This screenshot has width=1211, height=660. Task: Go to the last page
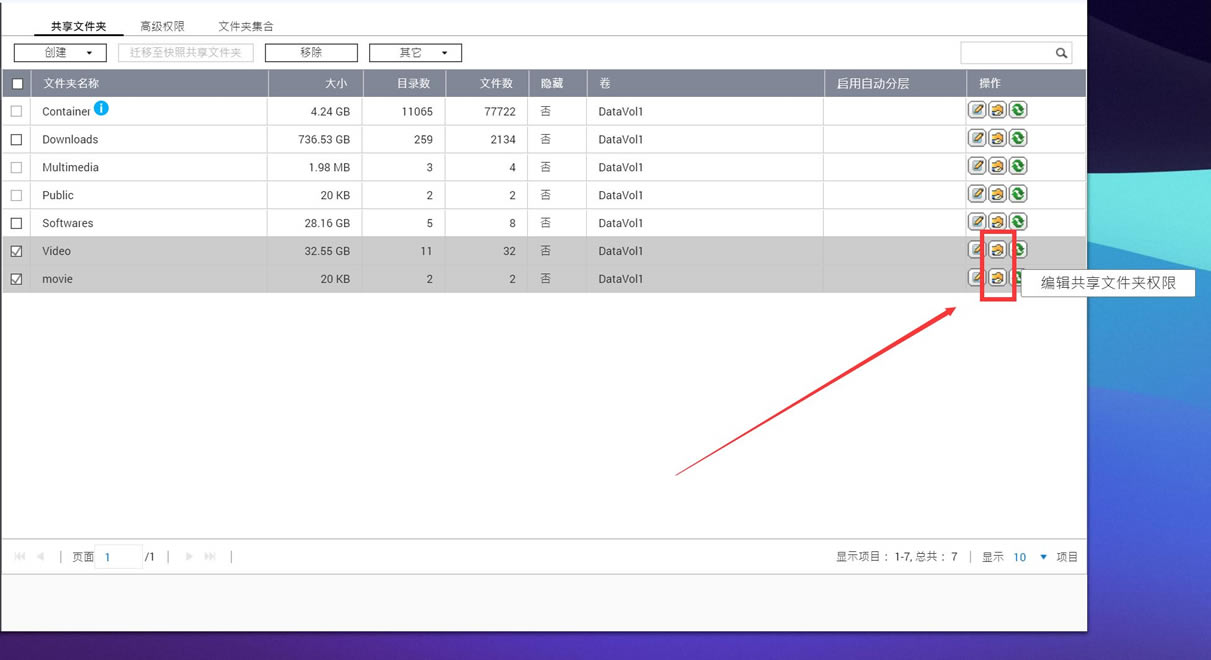click(210, 556)
